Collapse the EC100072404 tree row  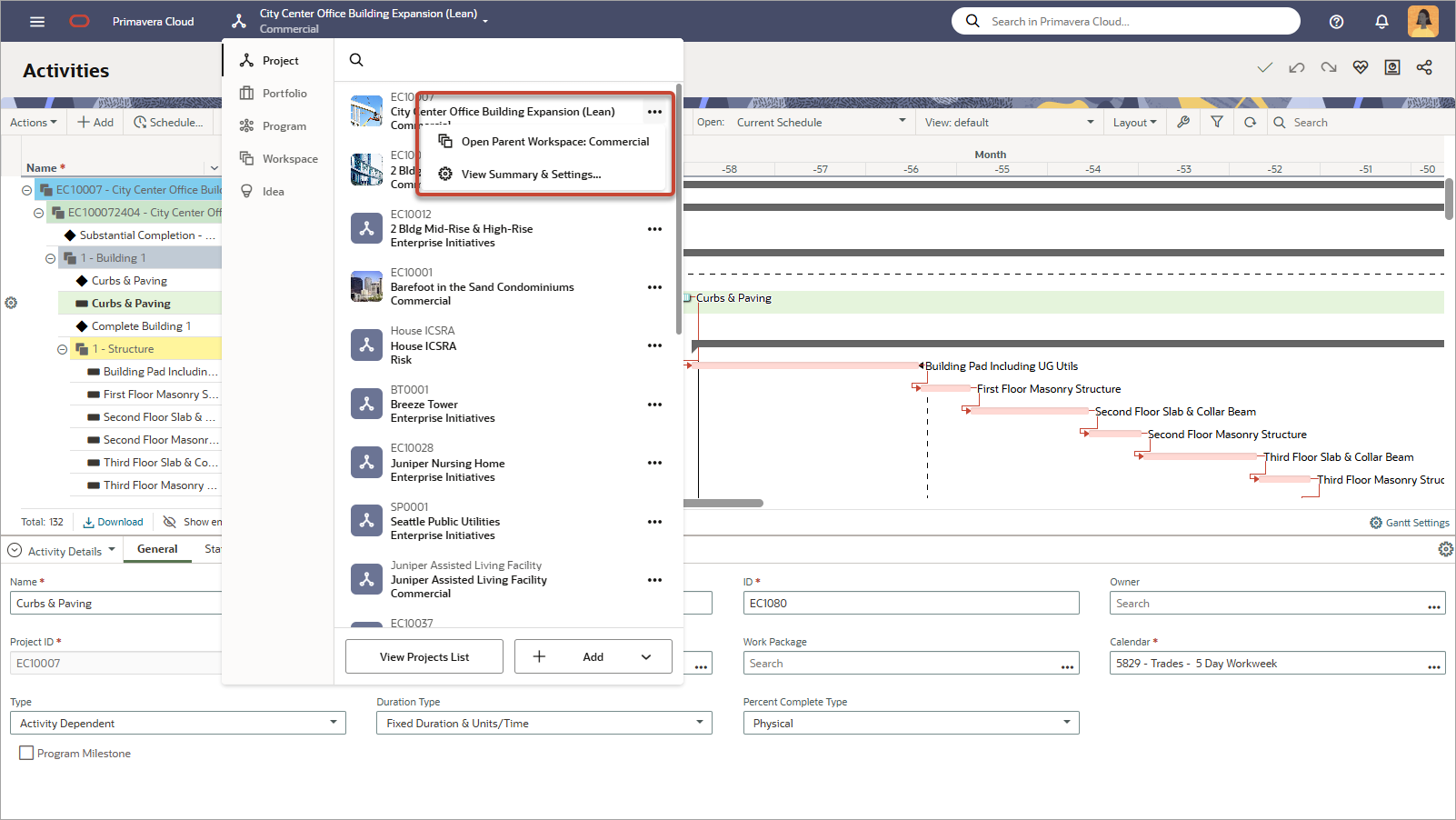coord(38,213)
